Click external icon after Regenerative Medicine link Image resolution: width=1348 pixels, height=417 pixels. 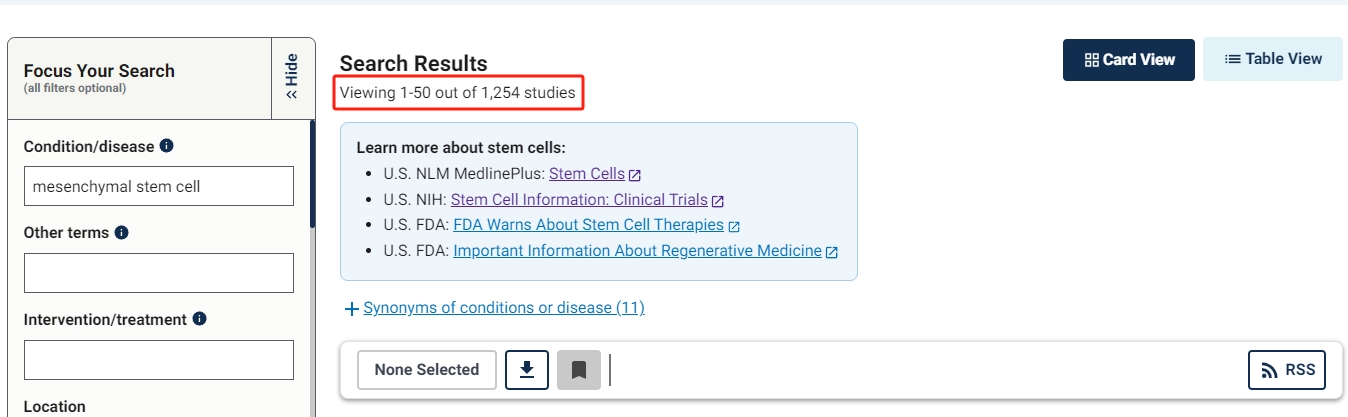pyautogui.click(x=832, y=252)
